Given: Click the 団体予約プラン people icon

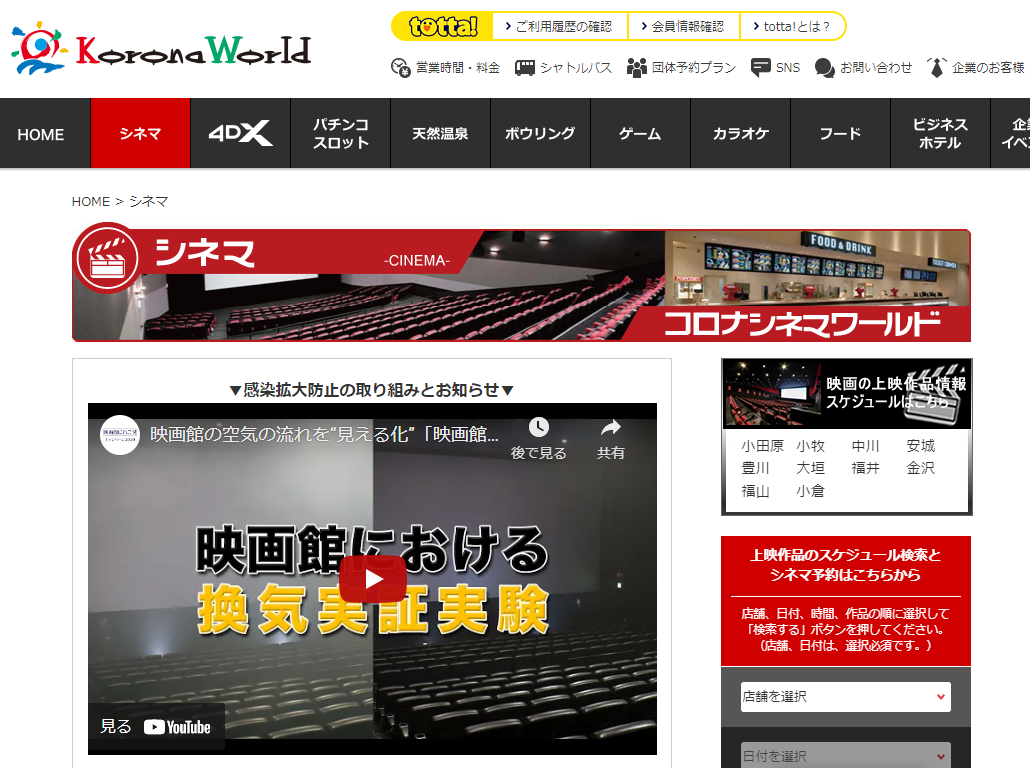Looking at the screenshot, I should [x=637, y=67].
